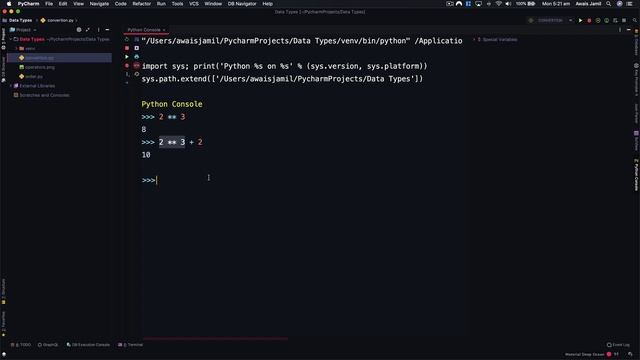Hide the console panel with minimize icon
This screenshot has width=640, height=360.
629,30
